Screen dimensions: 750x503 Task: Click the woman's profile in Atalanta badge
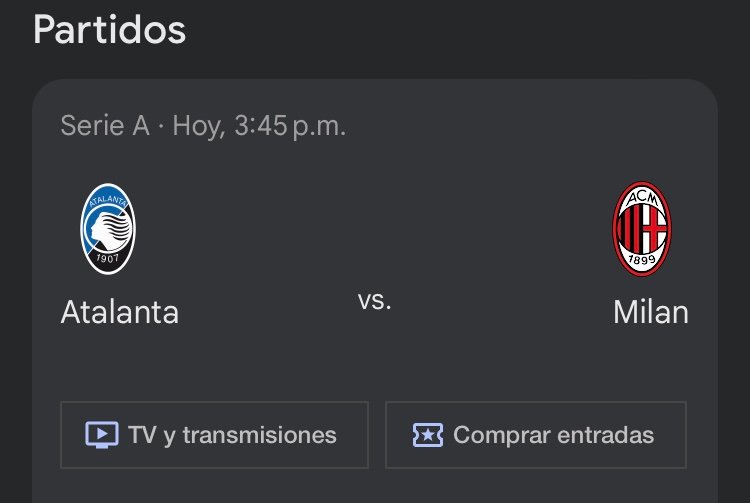point(105,228)
